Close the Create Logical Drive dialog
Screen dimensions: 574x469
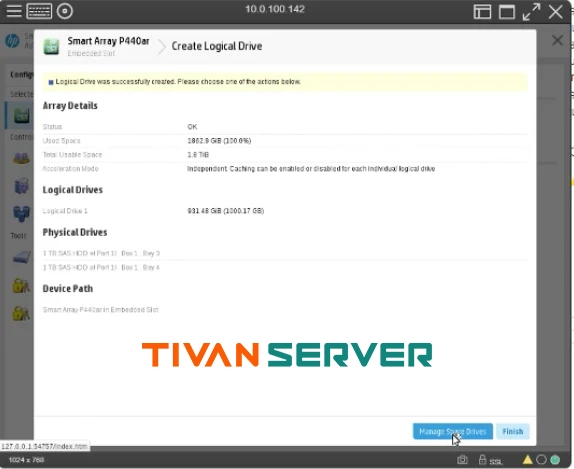point(557,40)
